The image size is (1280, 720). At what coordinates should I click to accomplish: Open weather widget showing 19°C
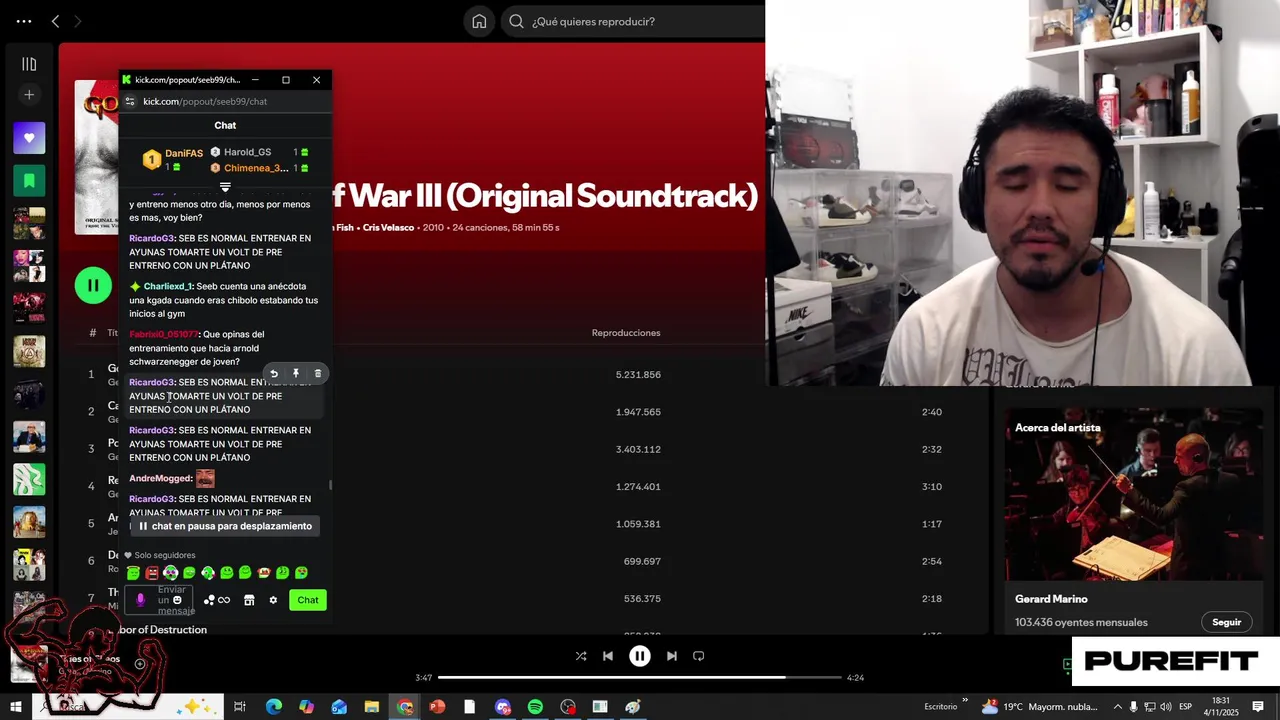coord(1040,707)
